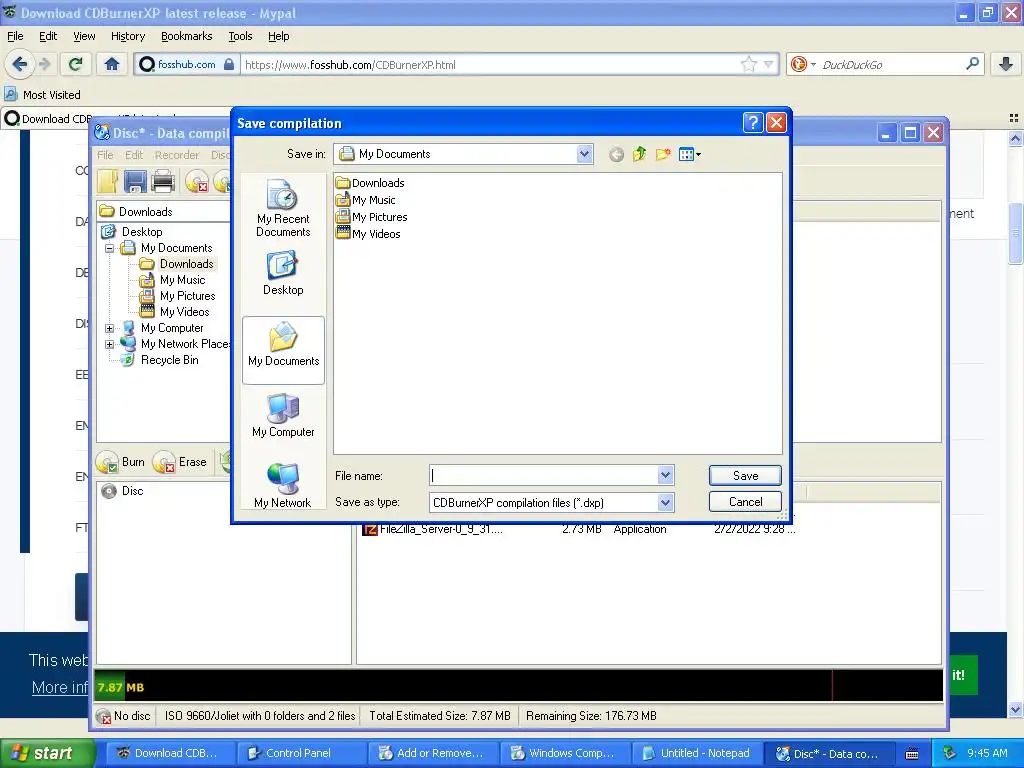Click the webpage scrollbar down arrow
The image size is (1024, 768).
click(1015, 709)
